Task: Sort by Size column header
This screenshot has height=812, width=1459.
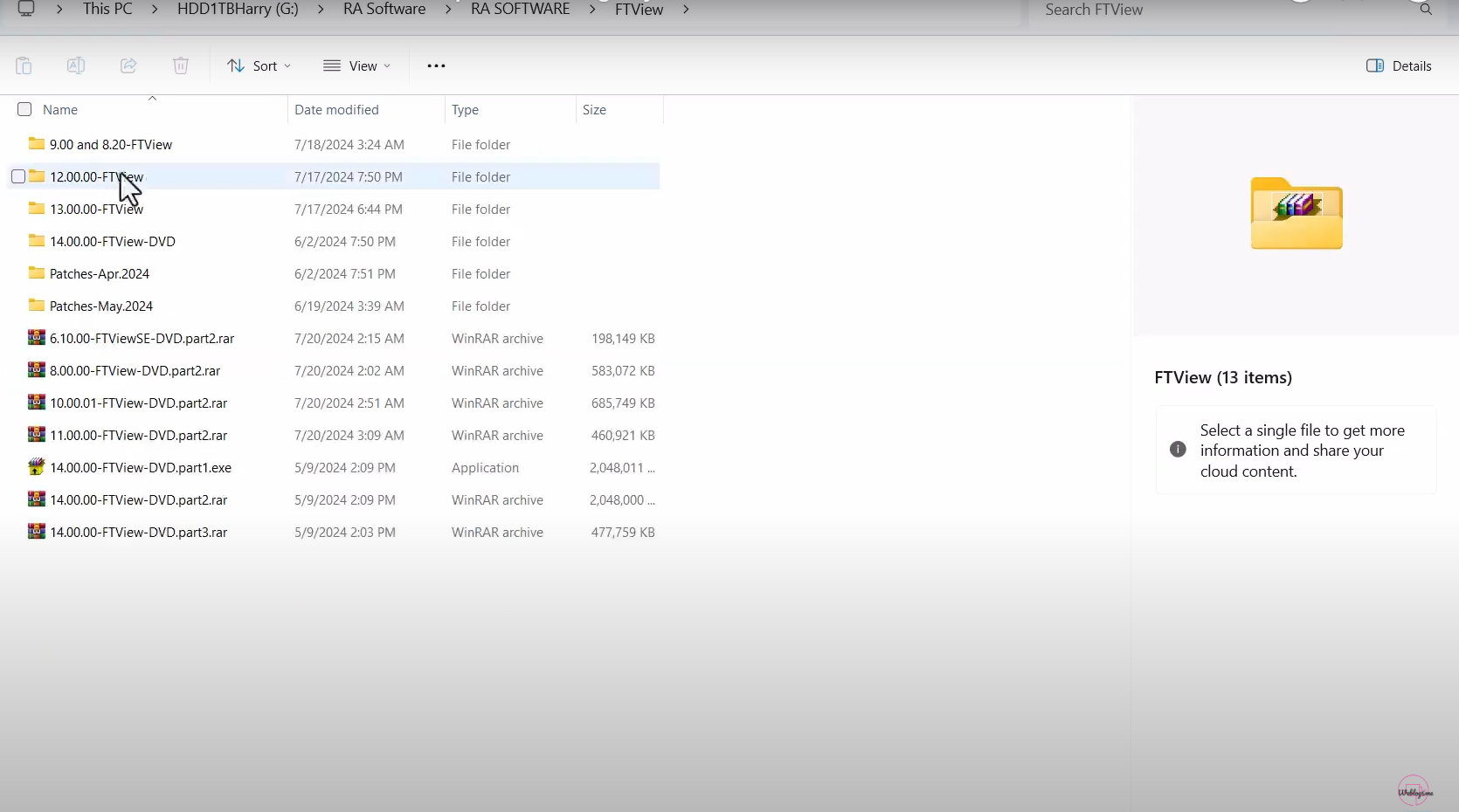Action: (x=594, y=109)
